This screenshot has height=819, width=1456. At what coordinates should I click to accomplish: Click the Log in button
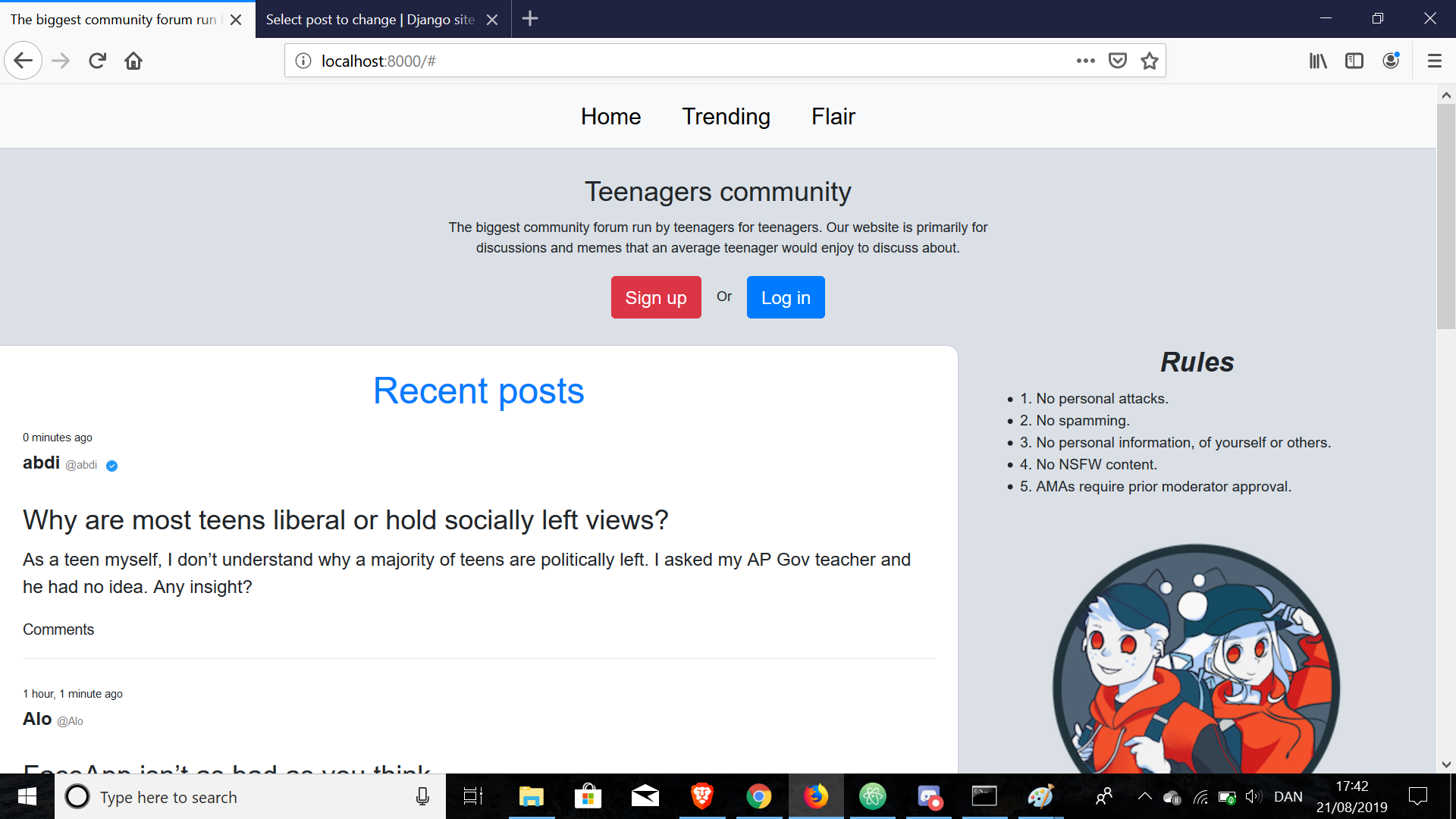coord(785,297)
